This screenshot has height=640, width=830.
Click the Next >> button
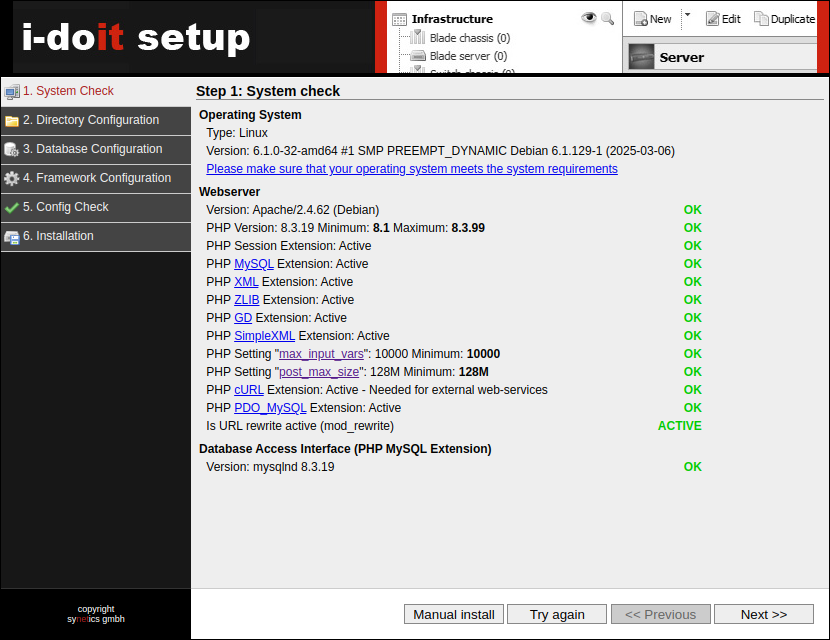(764, 614)
